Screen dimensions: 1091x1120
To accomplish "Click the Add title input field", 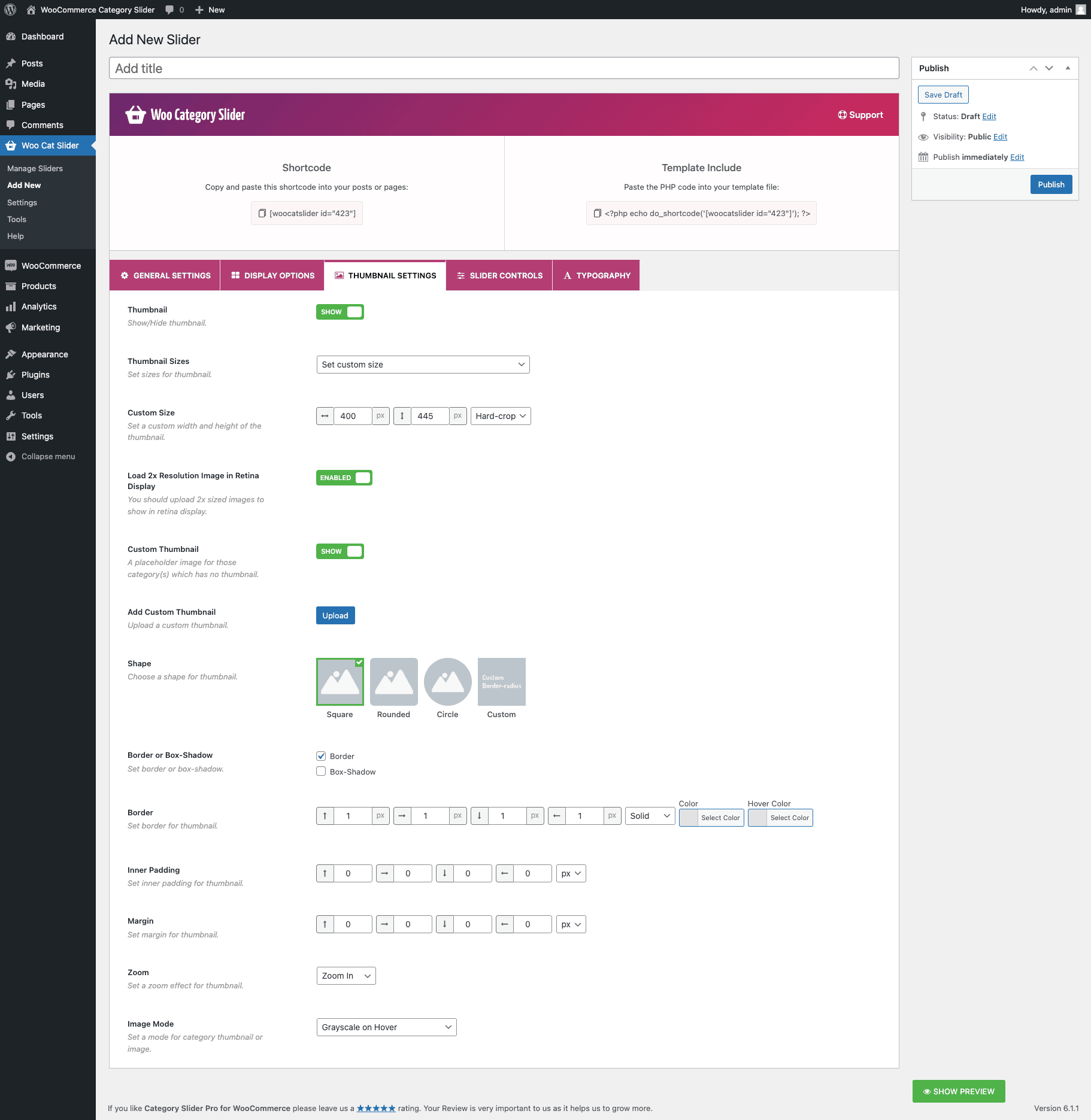I will tap(504, 68).
